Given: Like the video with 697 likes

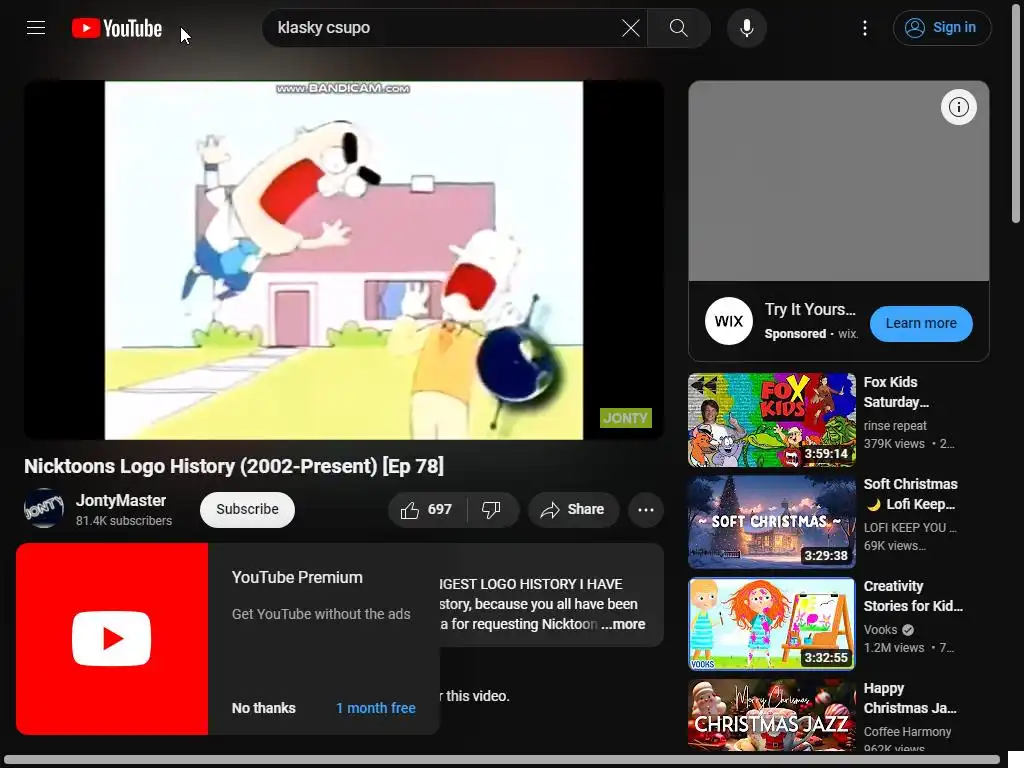Looking at the screenshot, I should (427, 509).
